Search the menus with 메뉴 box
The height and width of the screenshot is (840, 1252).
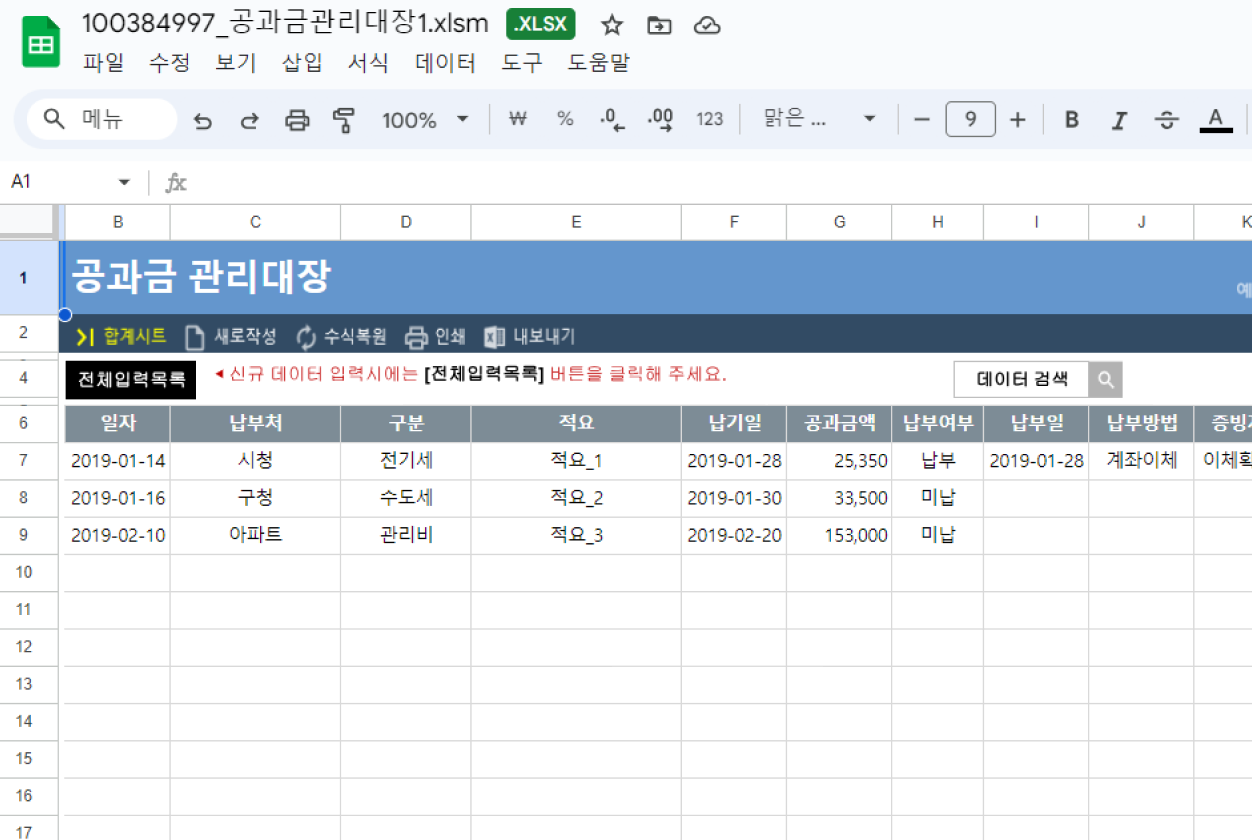coord(102,120)
